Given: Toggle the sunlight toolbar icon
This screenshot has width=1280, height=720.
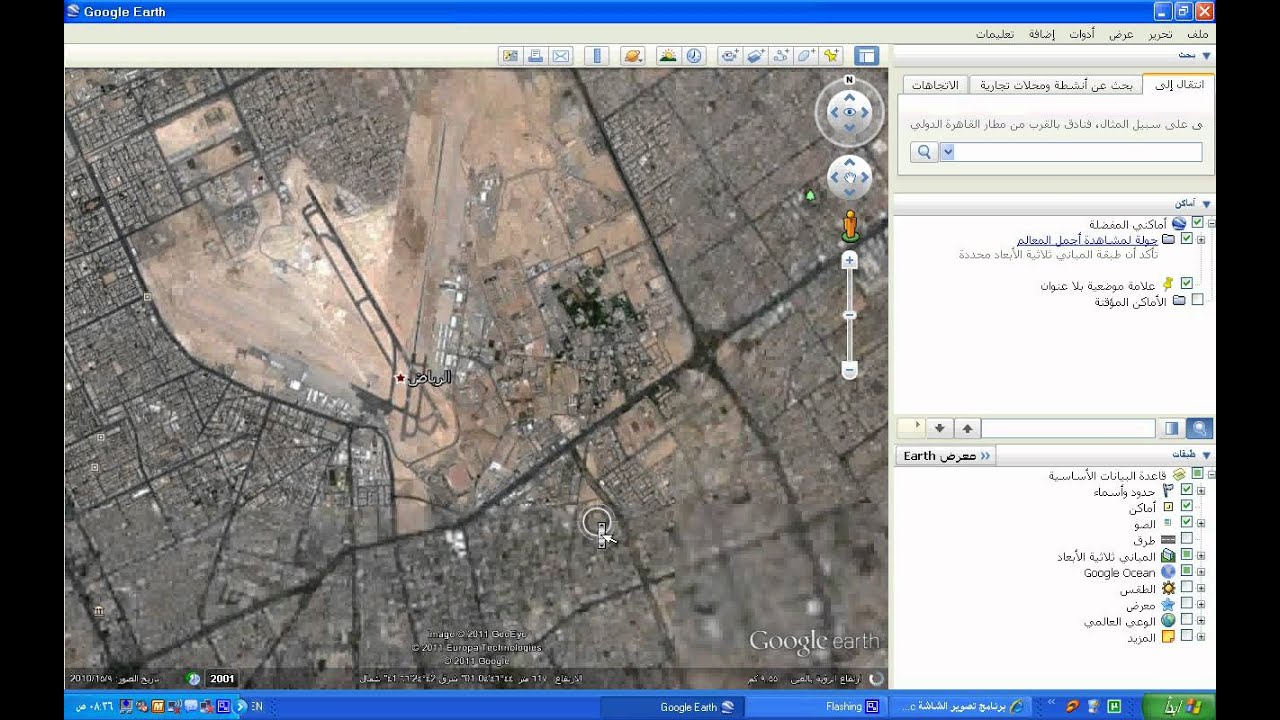Looking at the screenshot, I should click(x=668, y=56).
